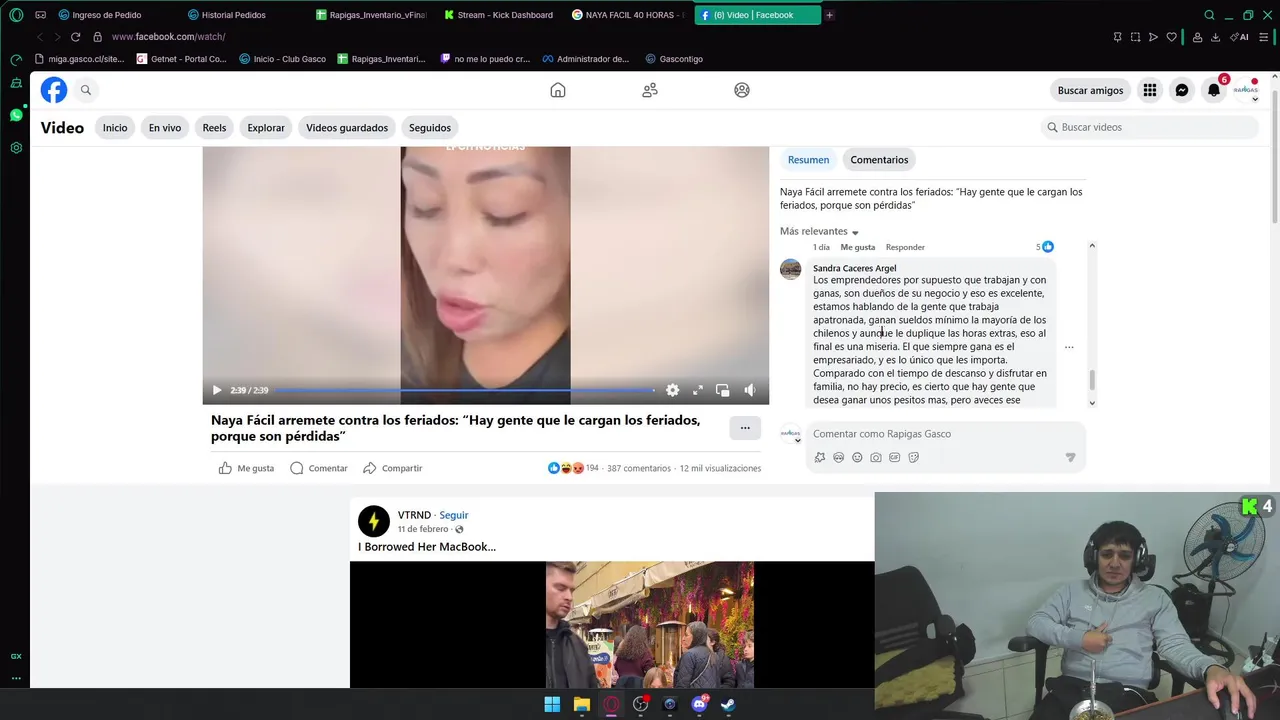Insert a GIF in the comment
Viewport: 1280px width, 720px height.
click(x=895, y=457)
